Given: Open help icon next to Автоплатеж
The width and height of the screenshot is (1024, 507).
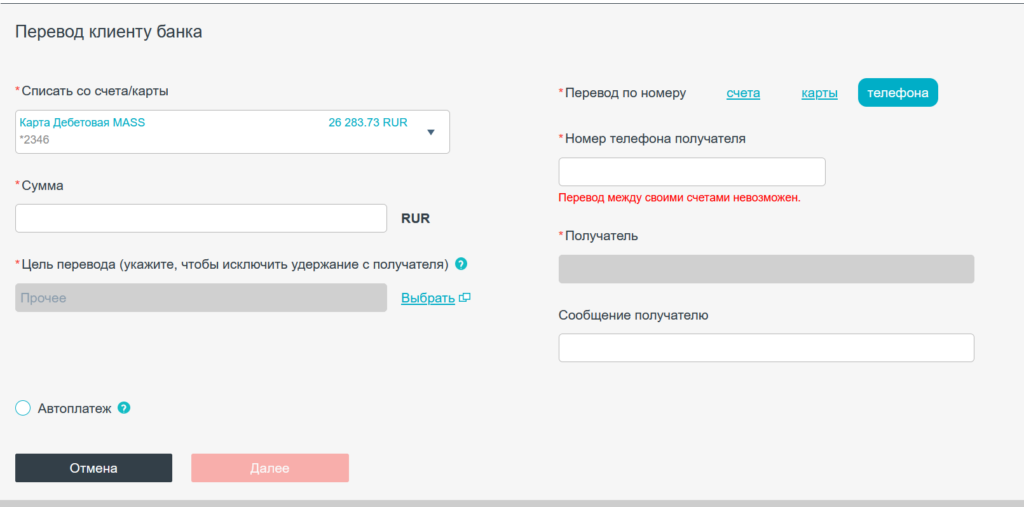Looking at the screenshot, I should [x=124, y=408].
